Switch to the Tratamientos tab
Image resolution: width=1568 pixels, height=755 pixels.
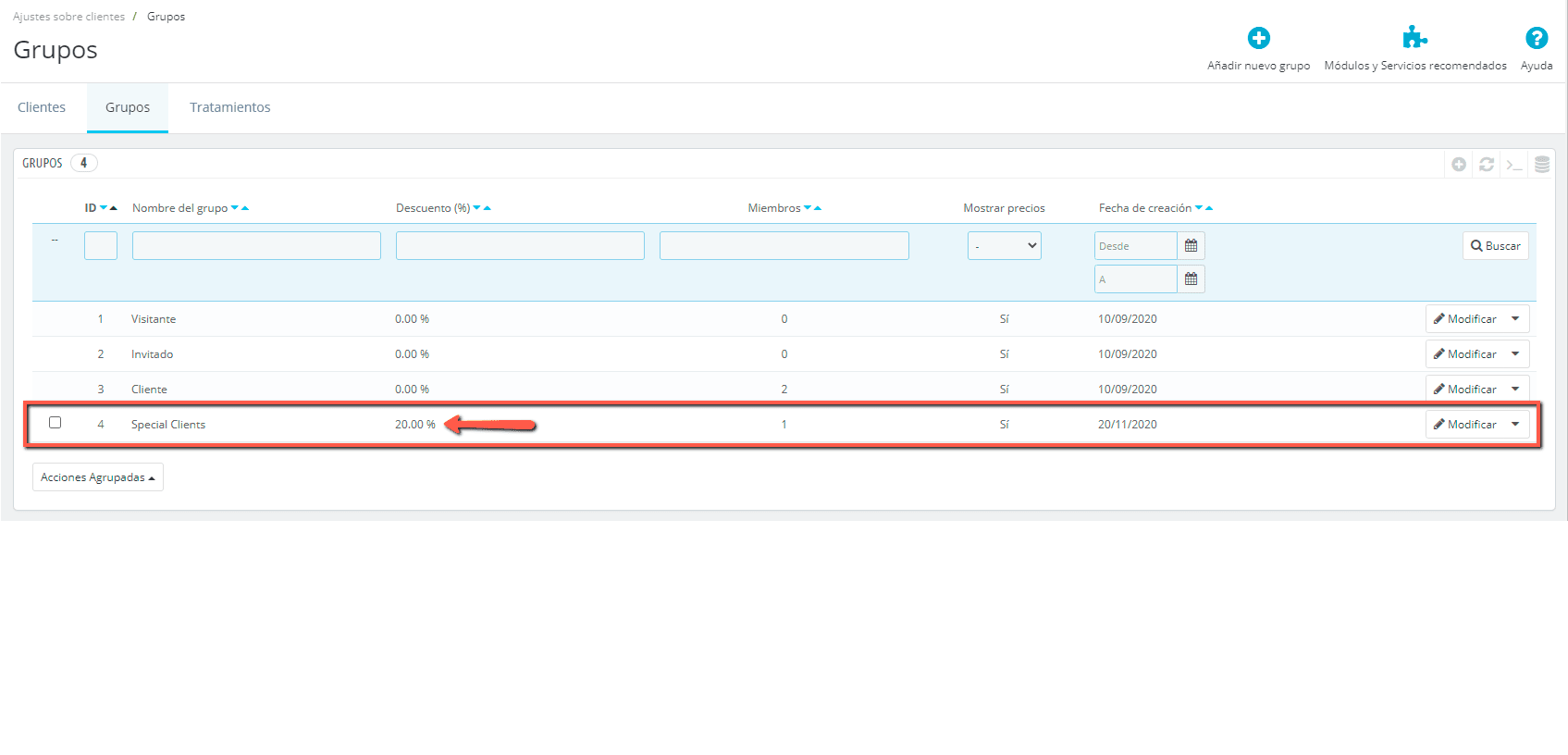point(229,107)
